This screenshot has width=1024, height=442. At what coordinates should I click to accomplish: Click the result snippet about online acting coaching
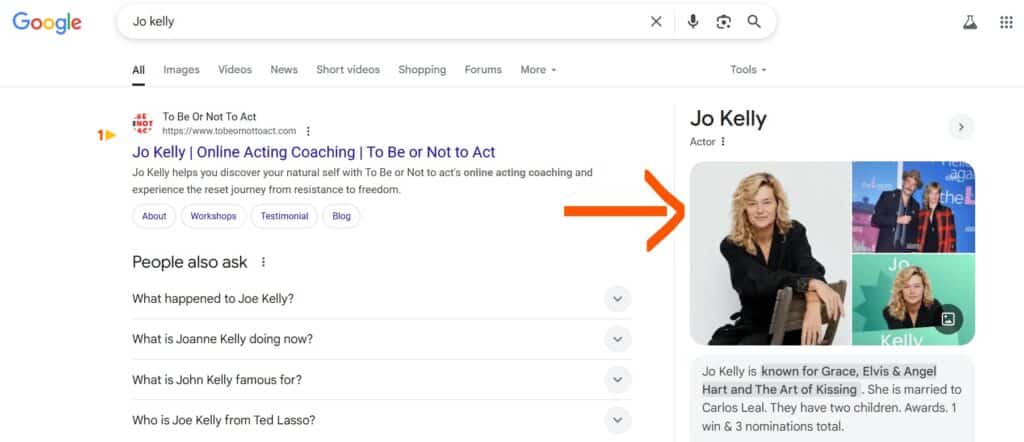point(362,182)
